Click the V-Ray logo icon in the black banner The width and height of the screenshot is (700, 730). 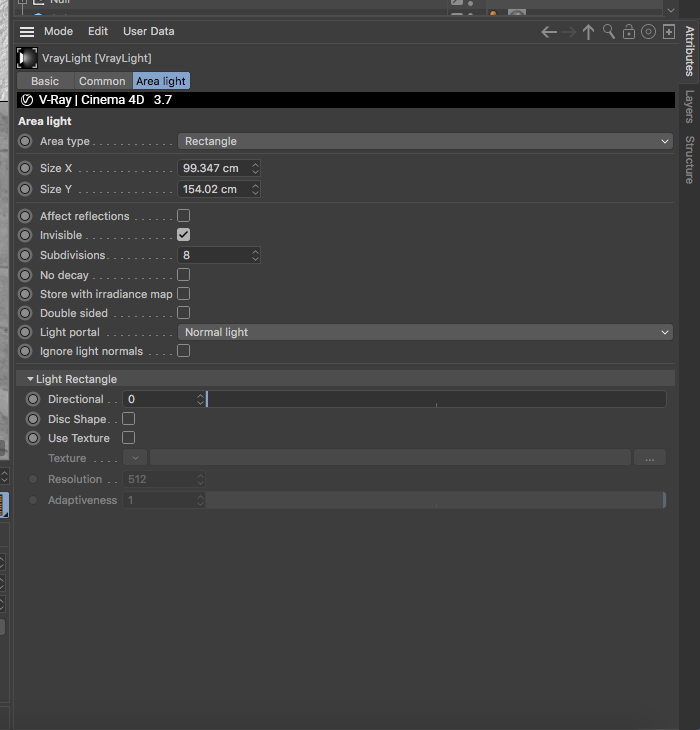pos(27,100)
